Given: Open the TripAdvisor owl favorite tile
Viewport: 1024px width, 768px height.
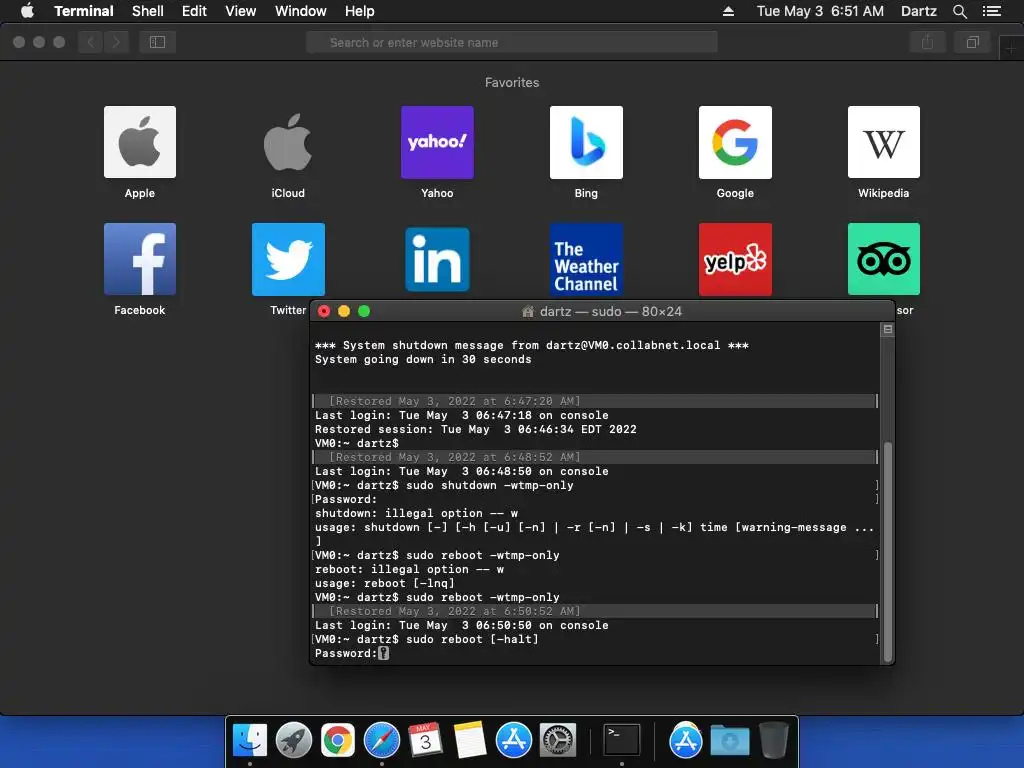Looking at the screenshot, I should click(x=884, y=259).
